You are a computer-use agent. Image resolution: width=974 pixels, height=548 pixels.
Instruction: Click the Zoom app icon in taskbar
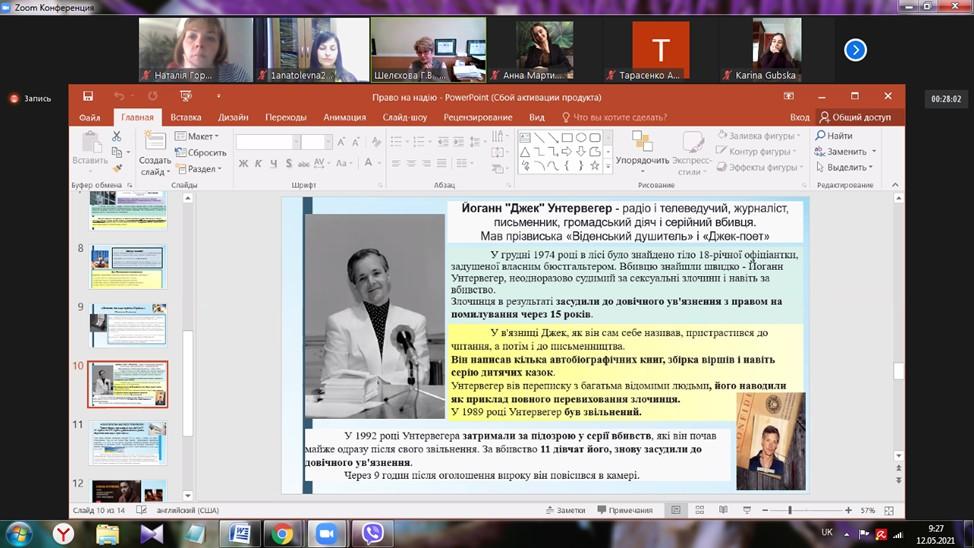pos(326,533)
